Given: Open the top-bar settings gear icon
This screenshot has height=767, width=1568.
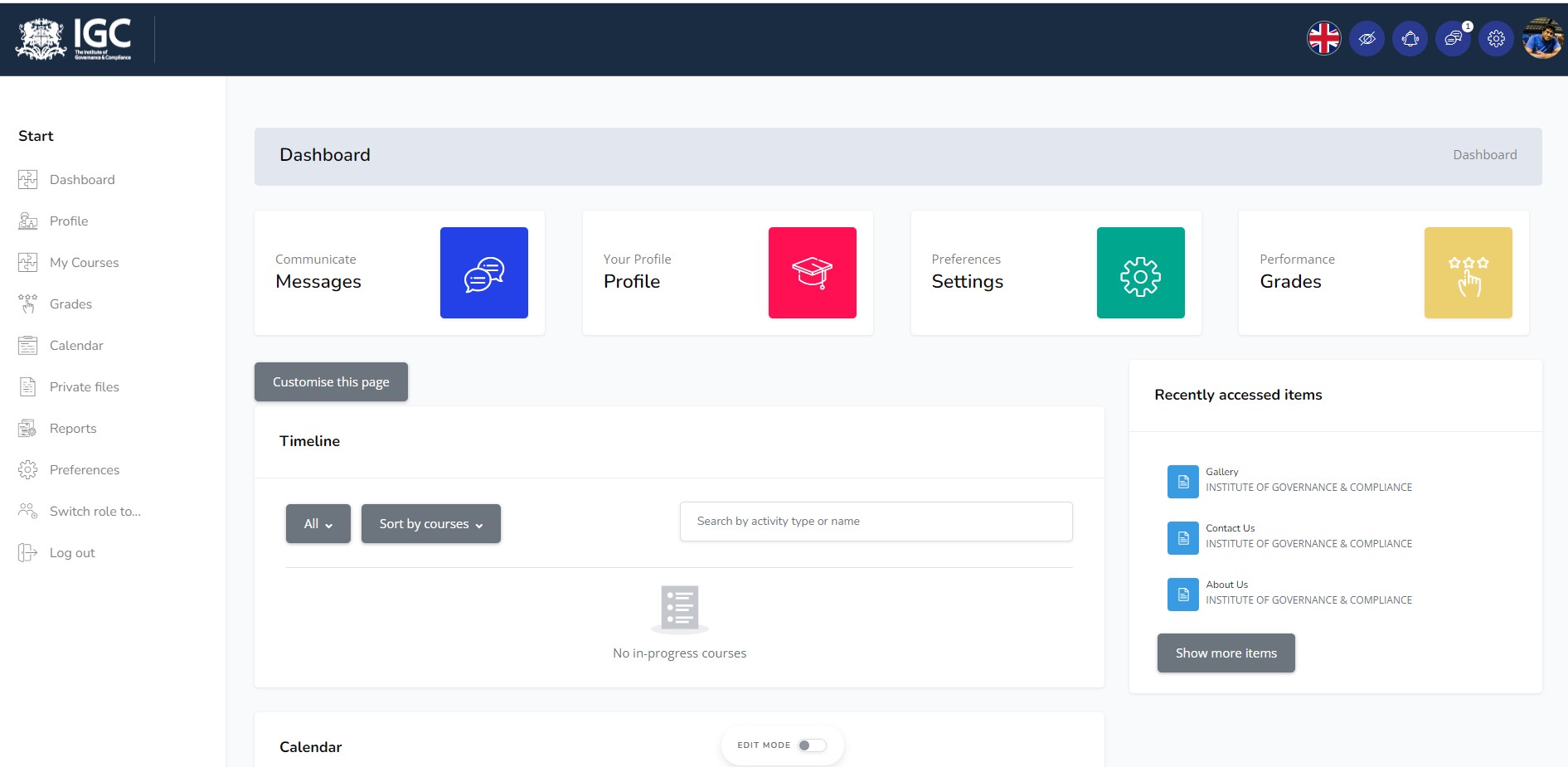Looking at the screenshot, I should 1496,37.
